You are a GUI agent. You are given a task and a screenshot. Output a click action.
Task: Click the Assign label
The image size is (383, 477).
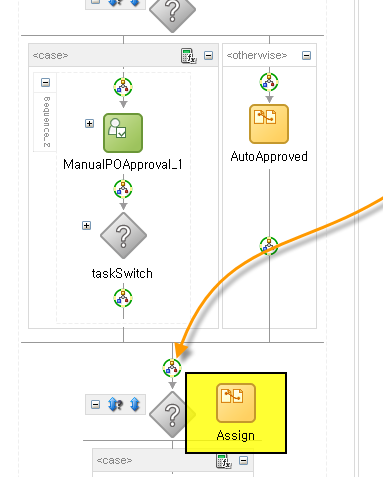tap(236, 436)
